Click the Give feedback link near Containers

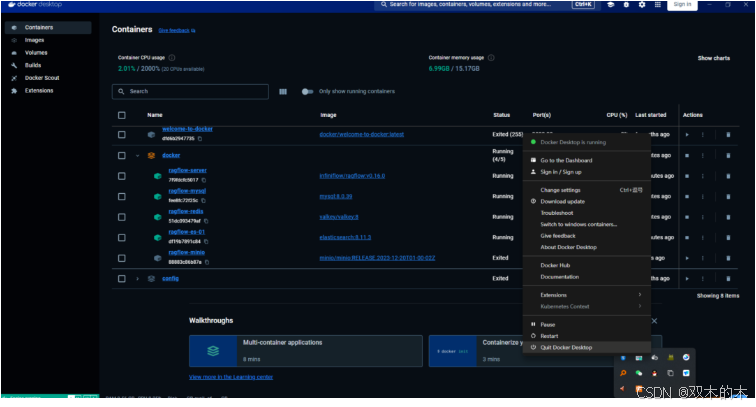pyautogui.click(x=176, y=30)
